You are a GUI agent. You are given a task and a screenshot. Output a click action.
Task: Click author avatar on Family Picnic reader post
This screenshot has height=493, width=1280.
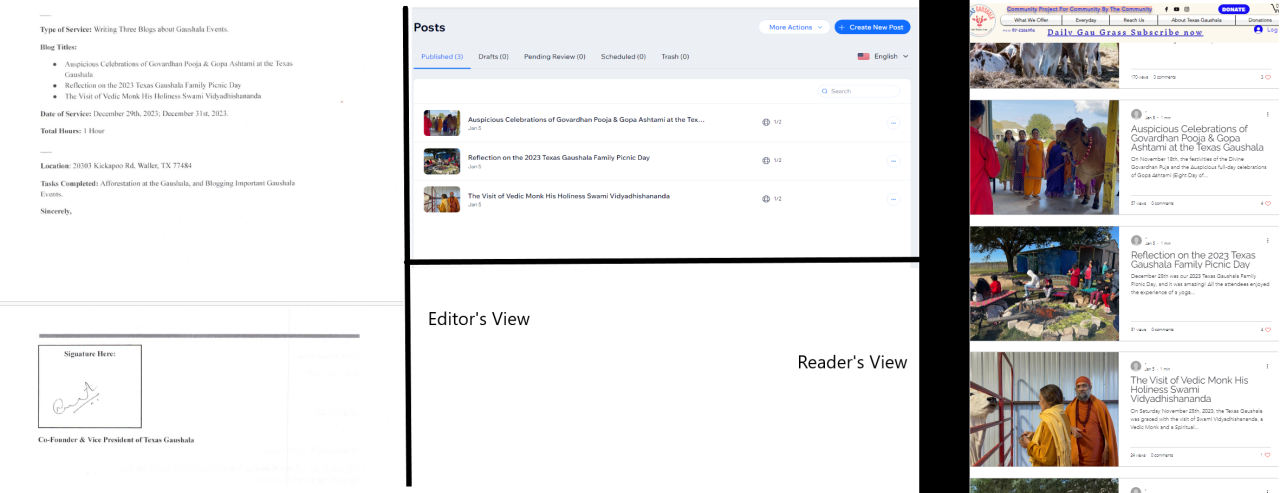point(1136,240)
